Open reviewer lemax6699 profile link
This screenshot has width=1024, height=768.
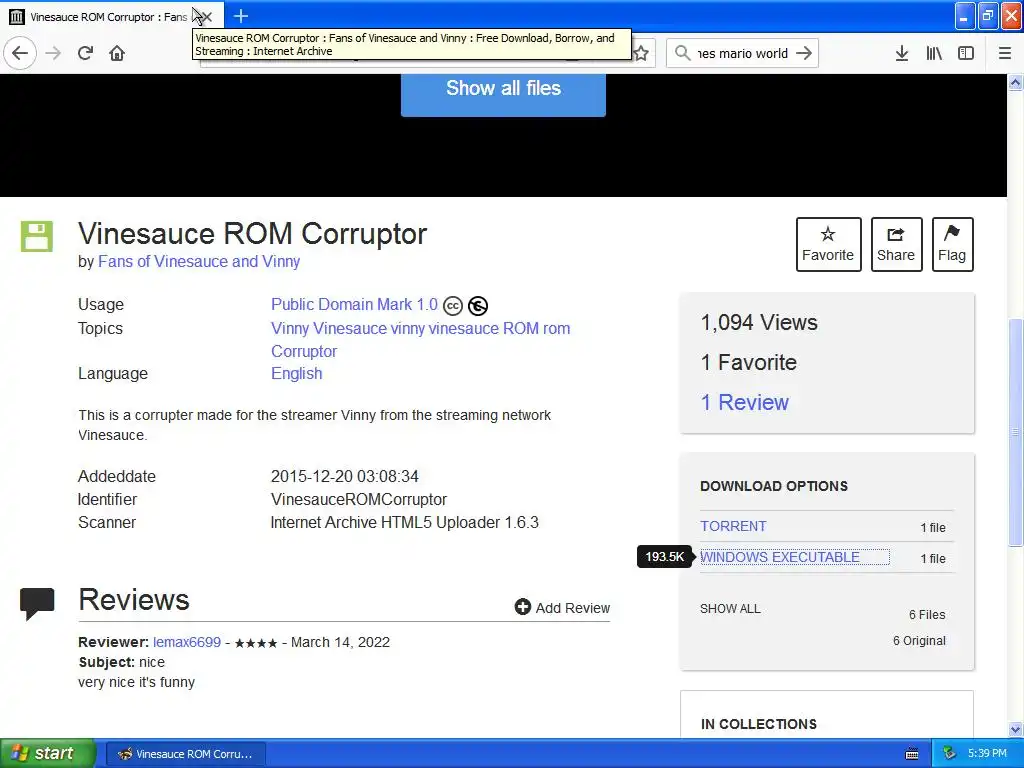tap(187, 642)
